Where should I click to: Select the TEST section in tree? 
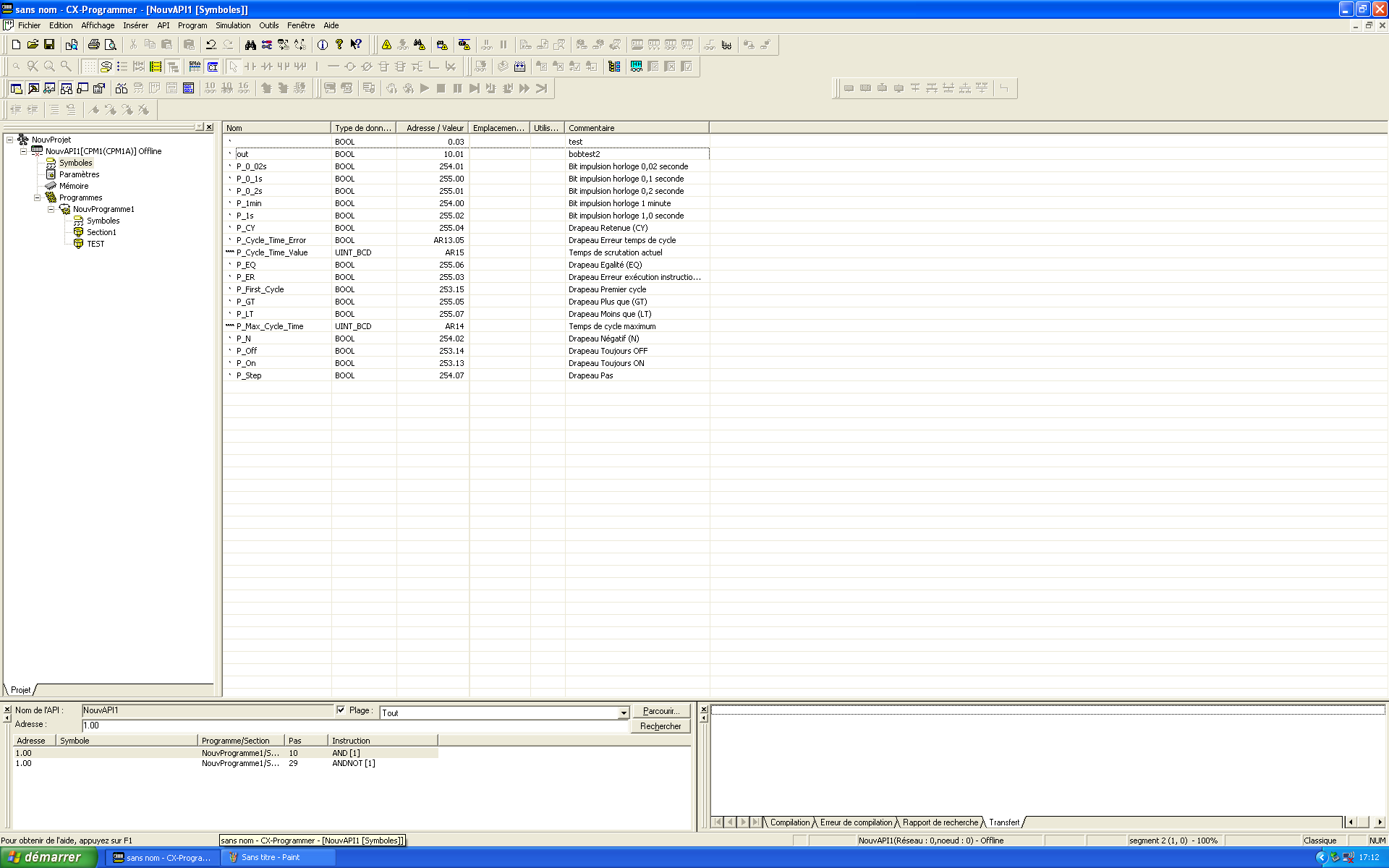tap(95, 244)
